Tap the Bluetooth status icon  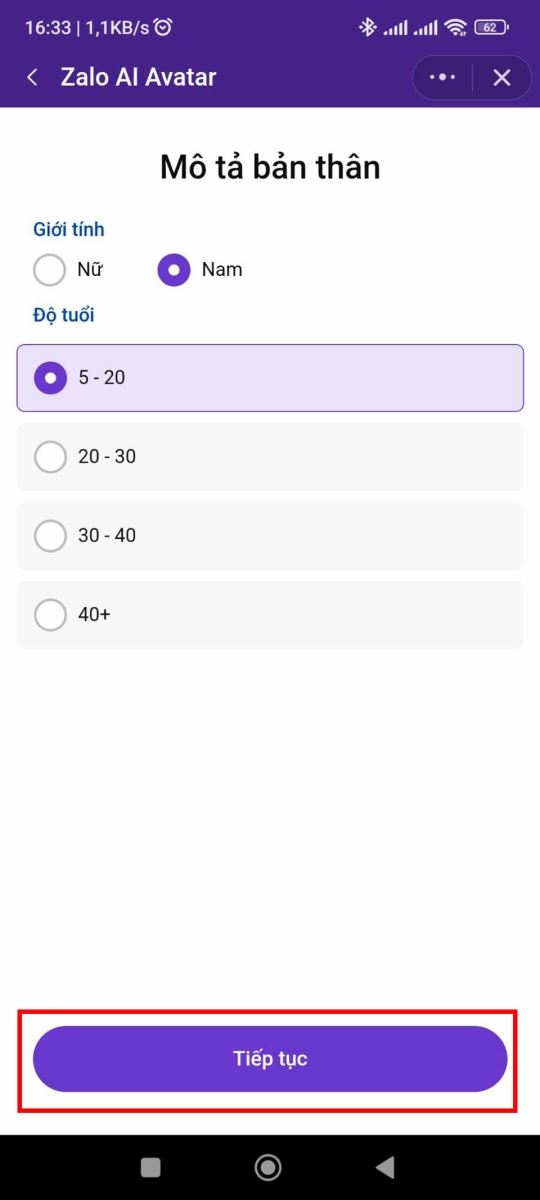[x=367, y=27]
